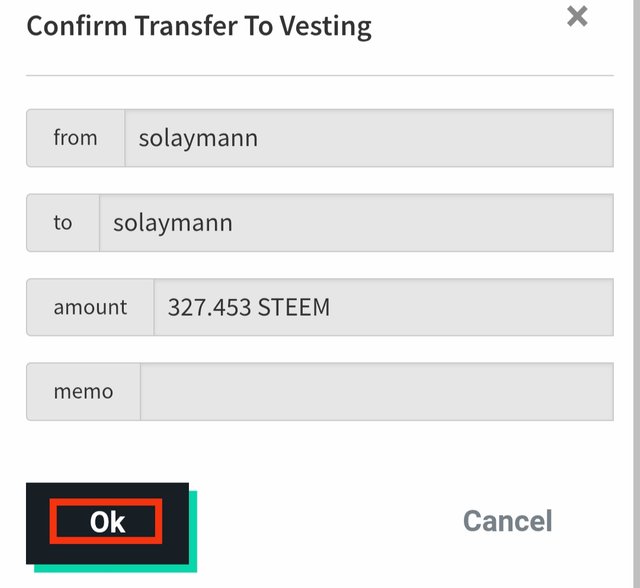Click the 'memo' field label
640x588 pixels.
[x=83, y=392]
